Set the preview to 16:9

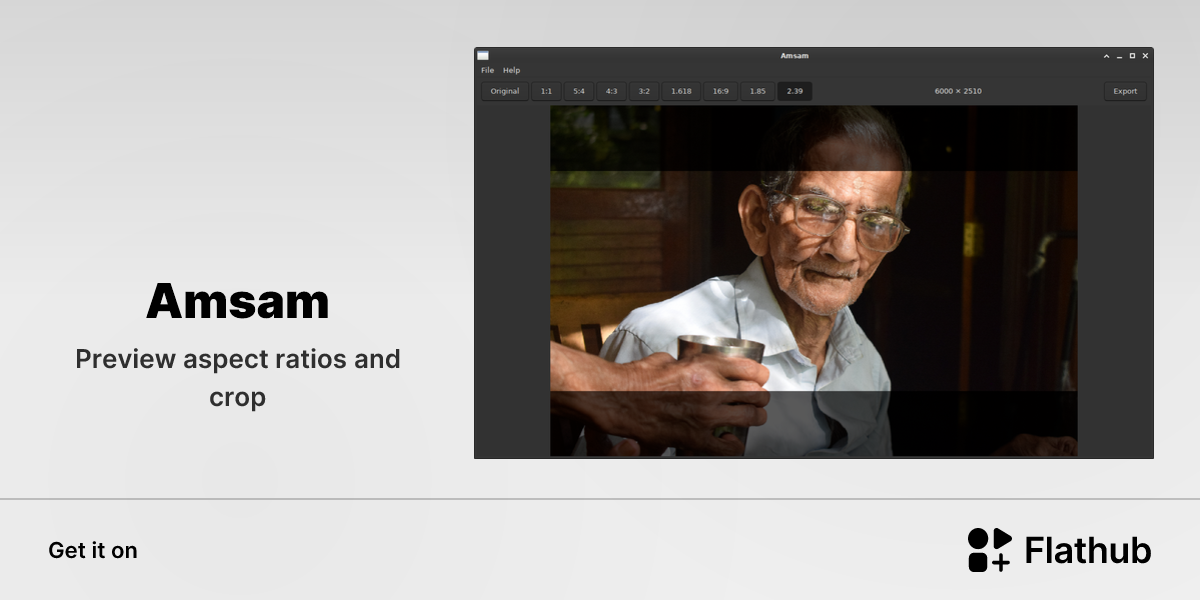click(x=720, y=91)
